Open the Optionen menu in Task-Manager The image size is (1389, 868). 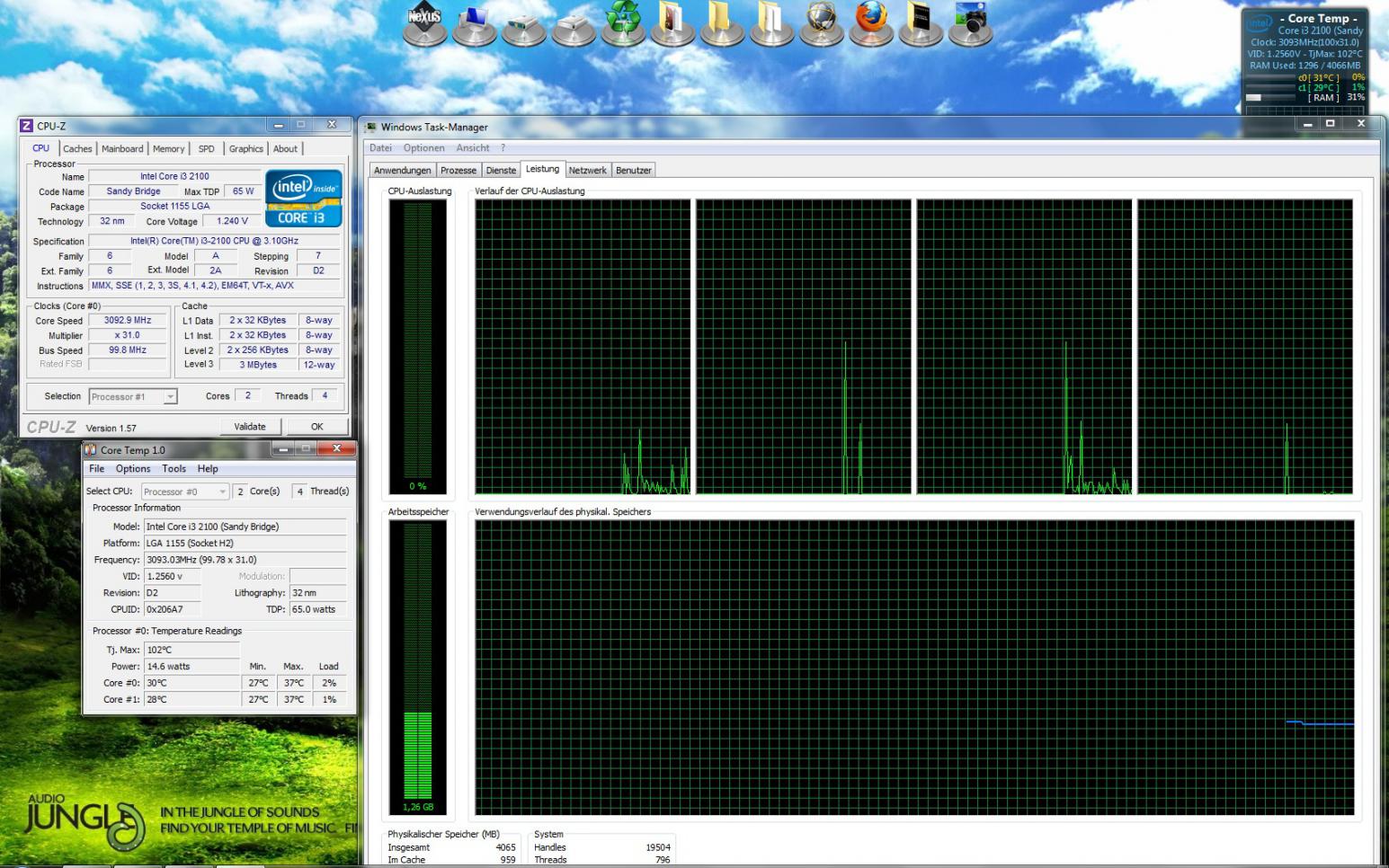coord(423,148)
